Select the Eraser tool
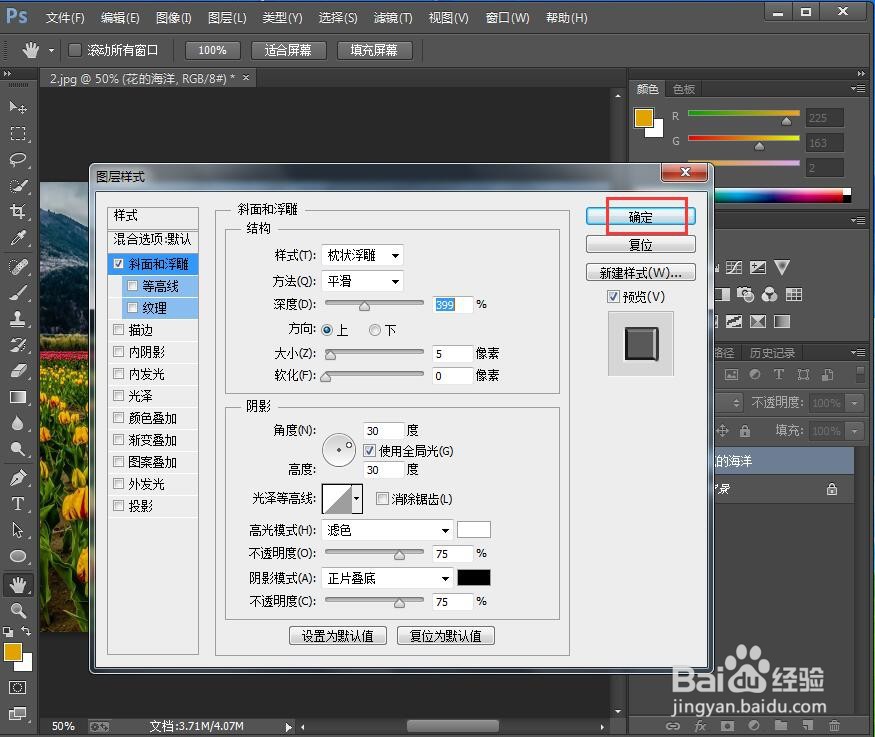 coord(18,370)
